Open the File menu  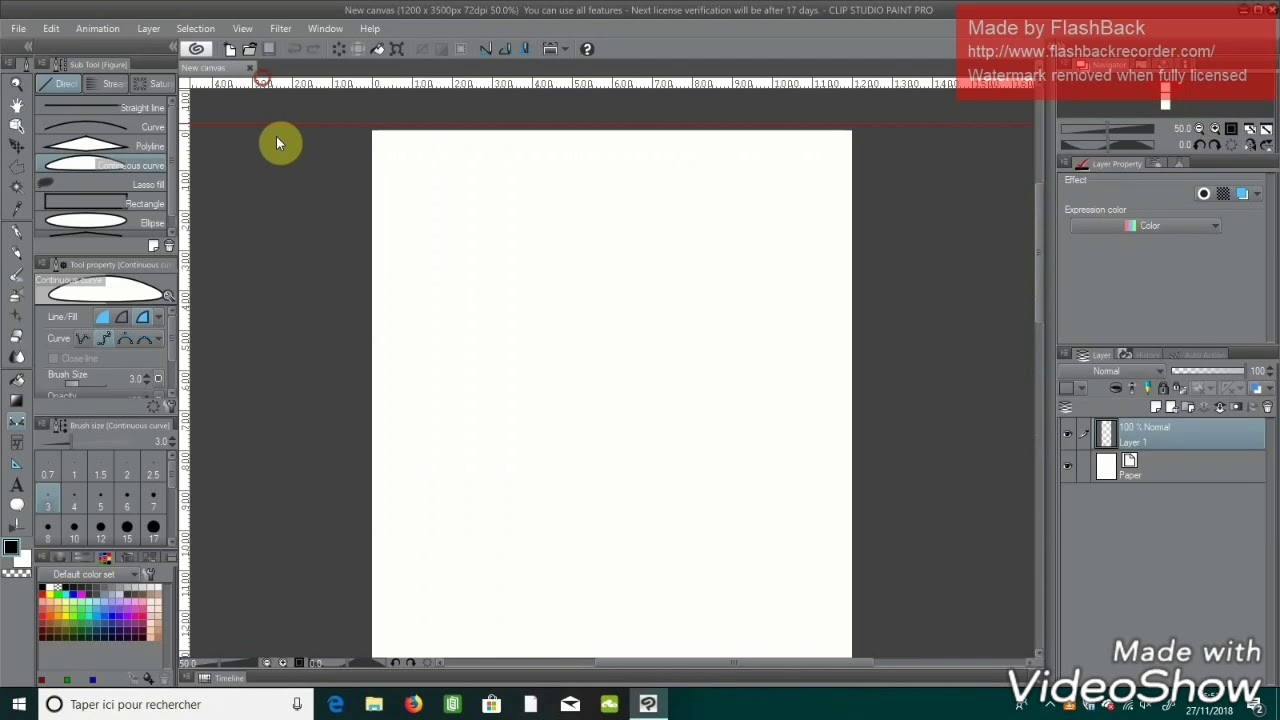click(x=18, y=29)
